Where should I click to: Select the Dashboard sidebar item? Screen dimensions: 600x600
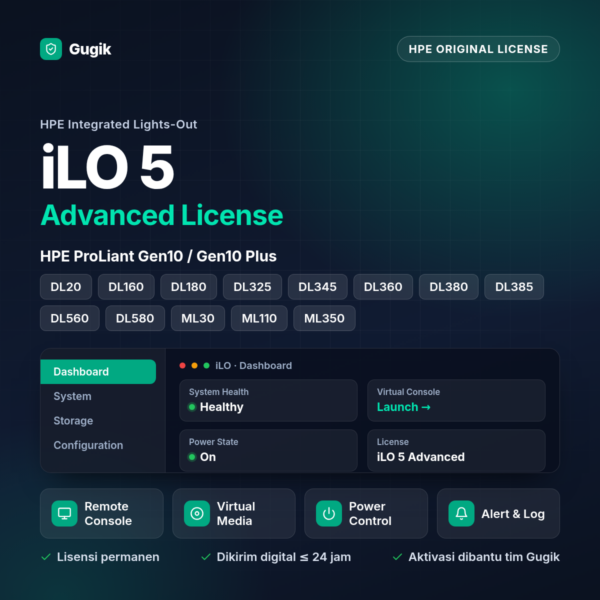point(98,372)
